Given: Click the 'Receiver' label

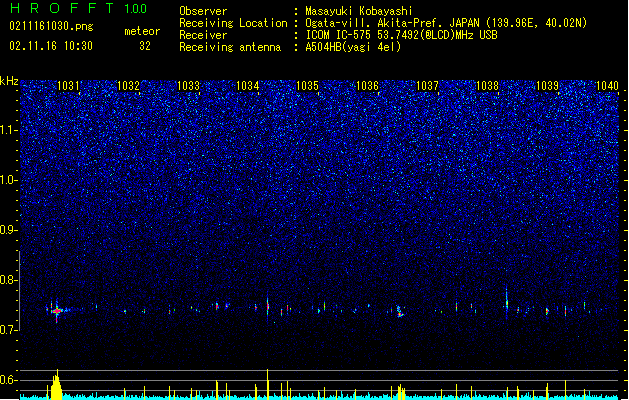Looking at the screenshot, I should pos(203,35).
